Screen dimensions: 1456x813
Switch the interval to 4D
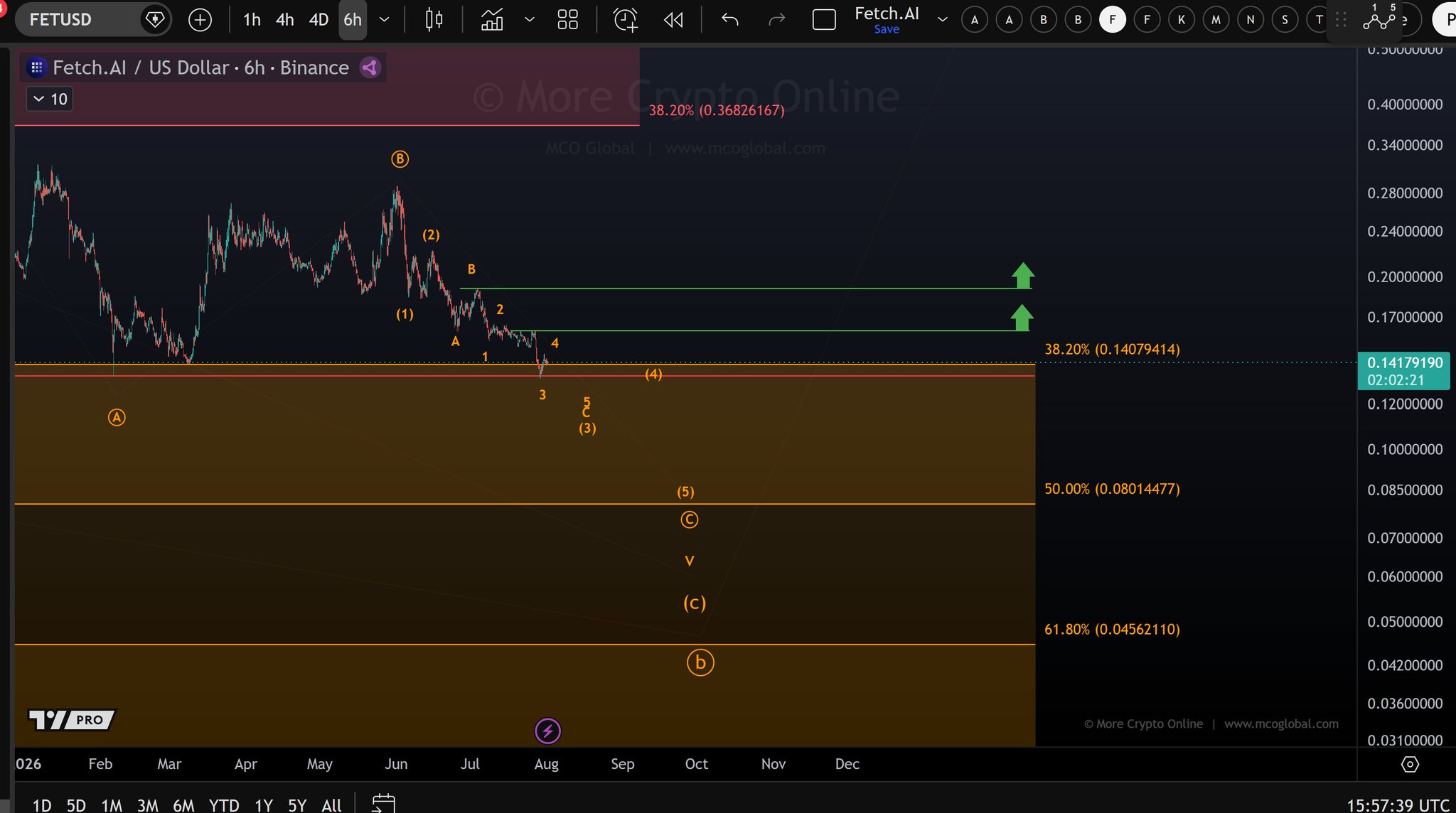point(318,19)
